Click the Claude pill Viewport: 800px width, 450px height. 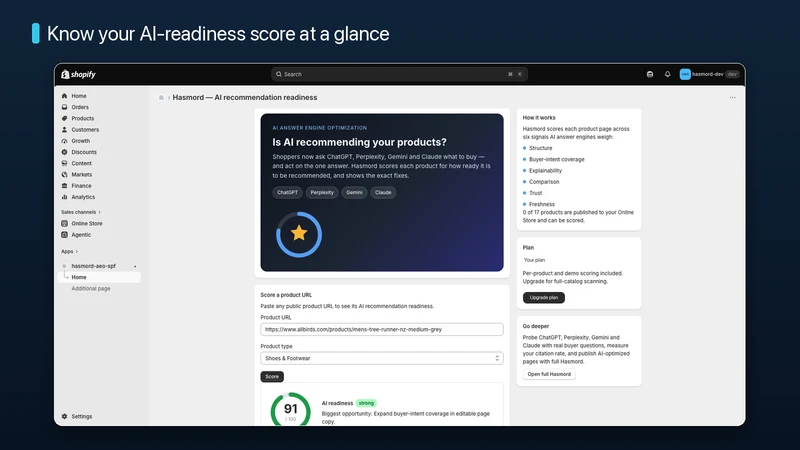383,192
